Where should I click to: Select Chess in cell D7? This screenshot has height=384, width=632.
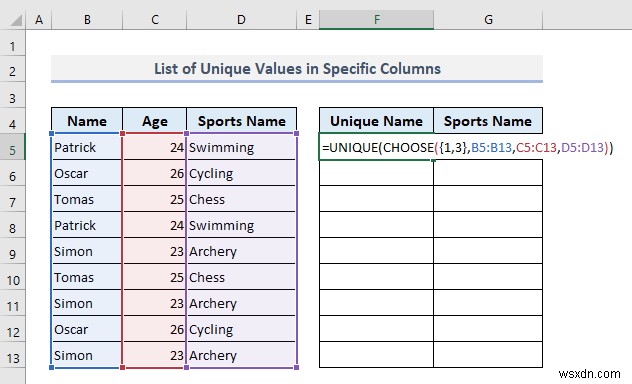[x=241, y=199]
